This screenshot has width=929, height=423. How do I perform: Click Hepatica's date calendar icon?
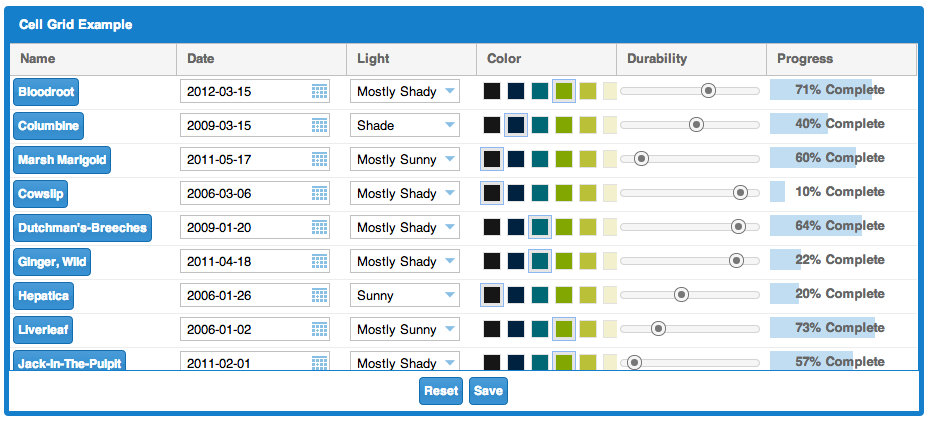pyautogui.click(x=319, y=295)
